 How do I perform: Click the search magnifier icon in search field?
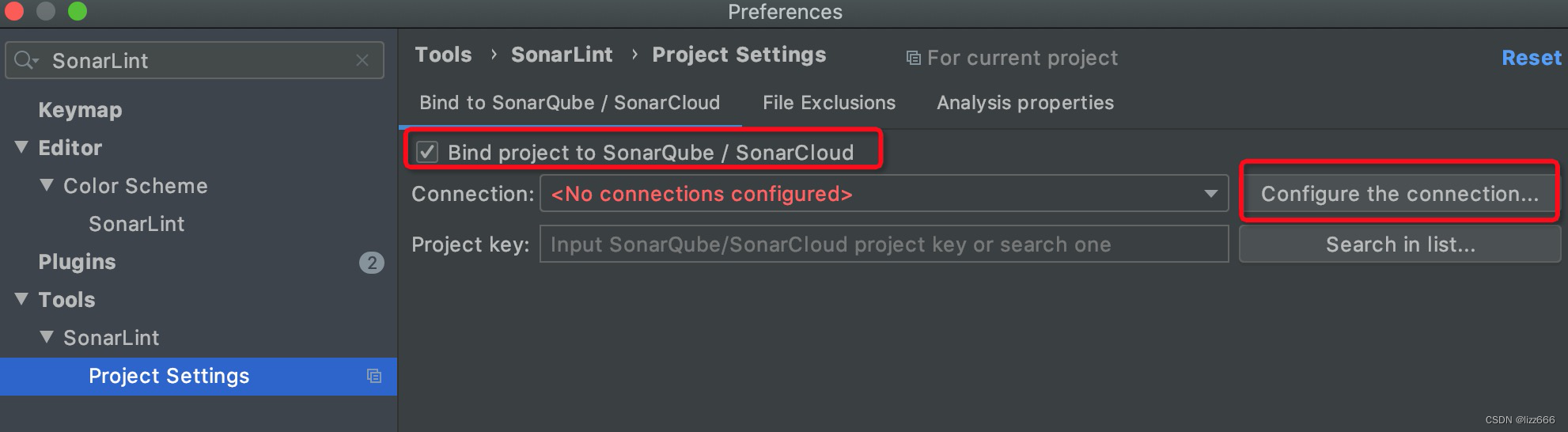[25, 60]
